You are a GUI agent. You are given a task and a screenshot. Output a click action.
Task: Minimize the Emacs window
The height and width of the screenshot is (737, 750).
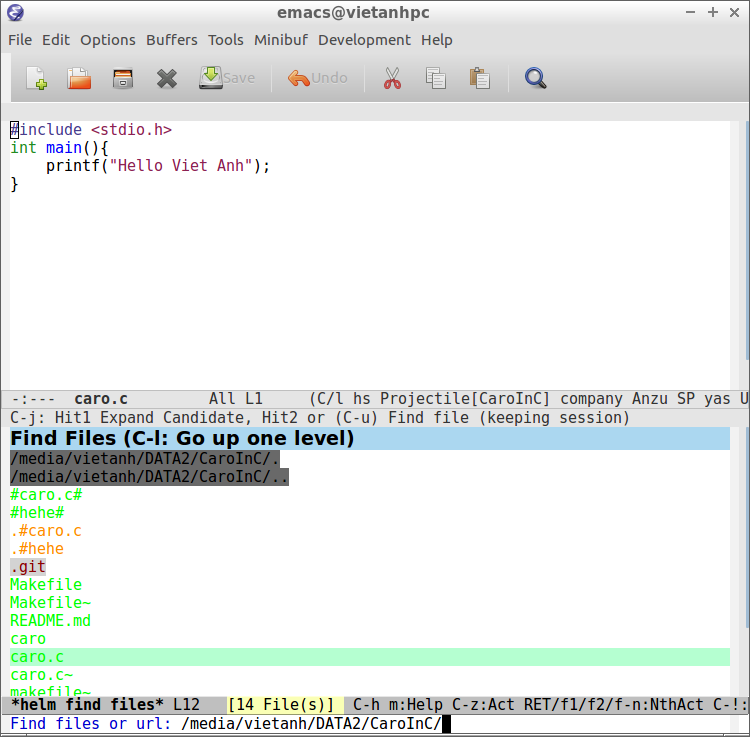690,12
